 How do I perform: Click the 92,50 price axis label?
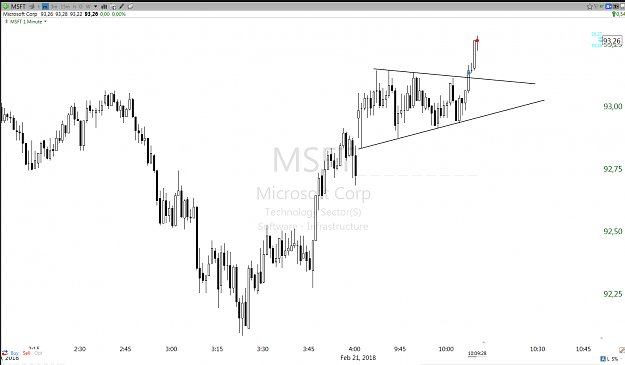tap(613, 231)
